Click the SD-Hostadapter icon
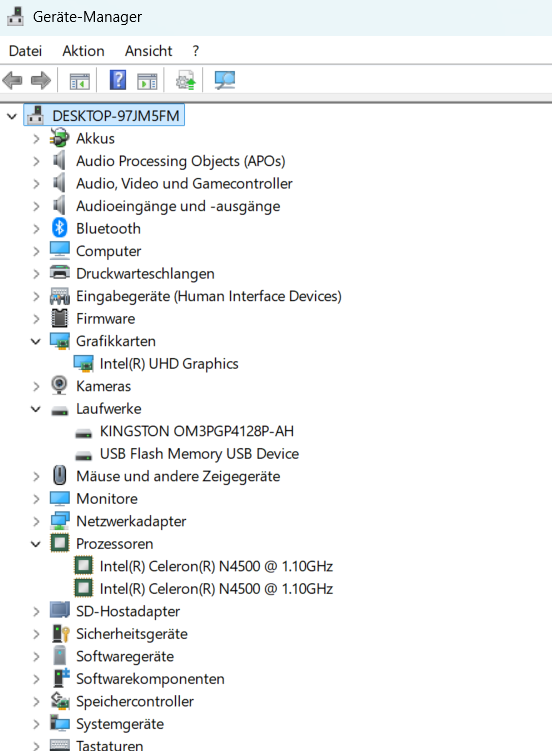 click(x=59, y=611)
